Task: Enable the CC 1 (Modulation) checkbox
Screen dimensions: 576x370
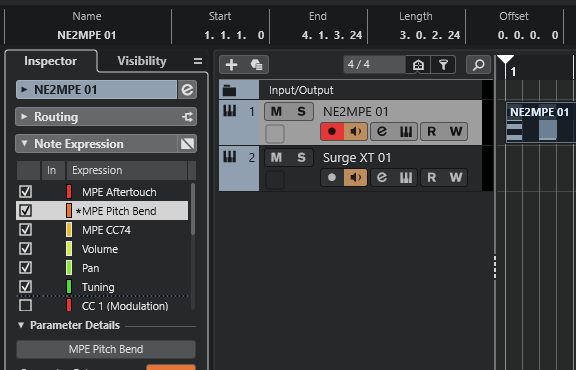Action: (25, 305)
